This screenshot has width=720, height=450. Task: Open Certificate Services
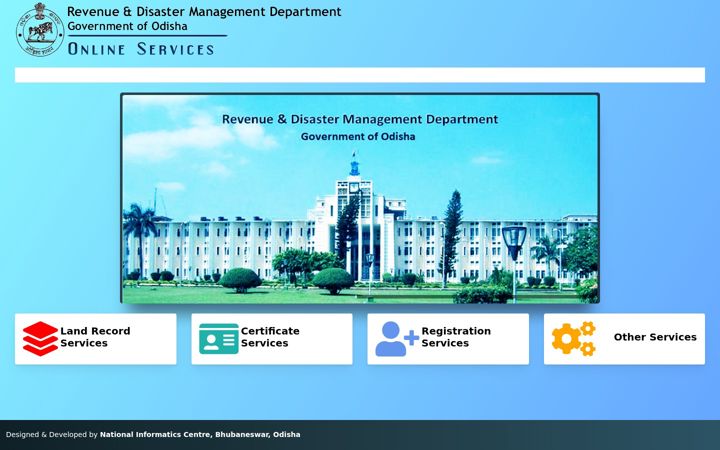270,337
